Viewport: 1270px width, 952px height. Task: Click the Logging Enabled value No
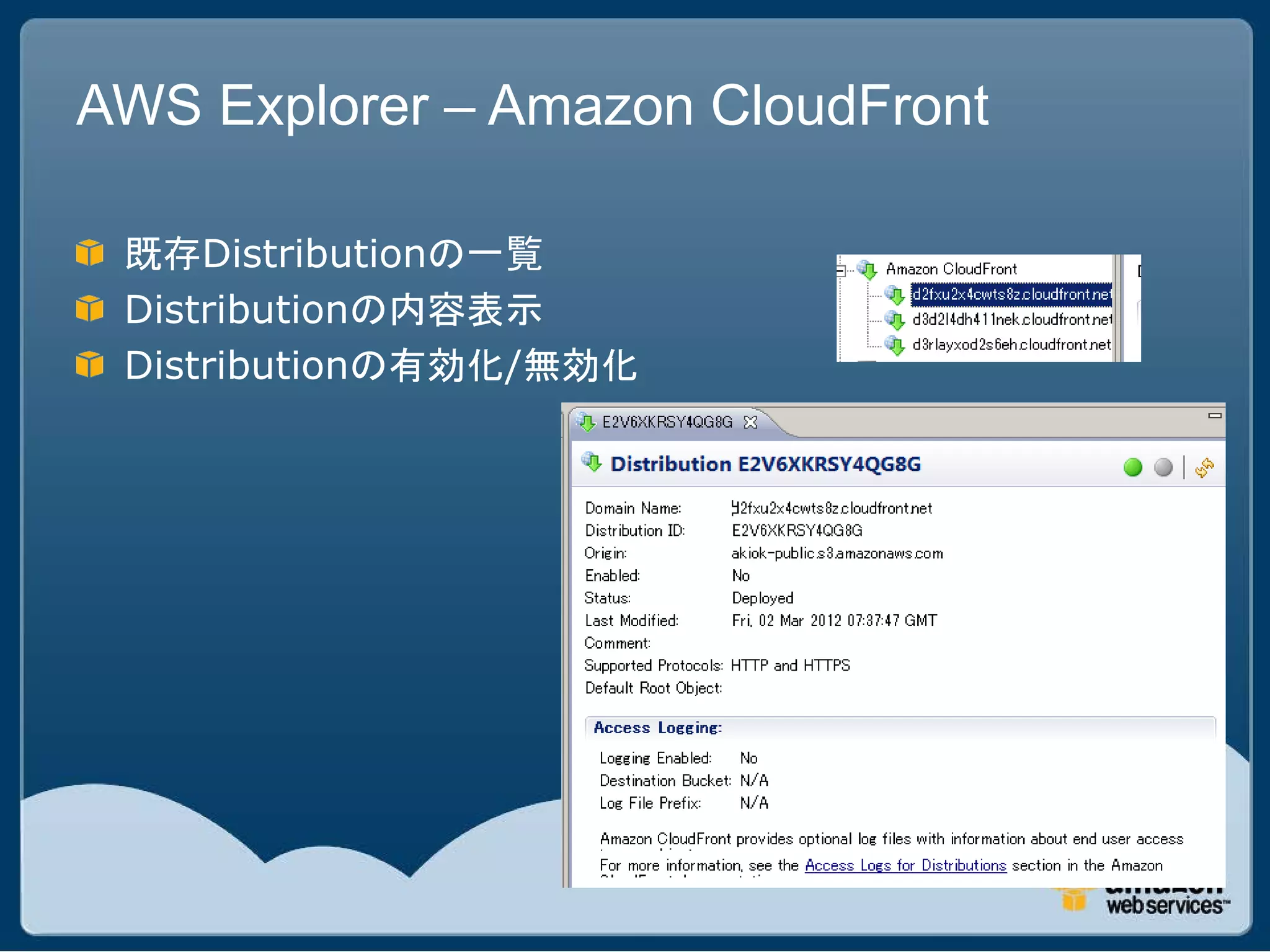click(x=749, y=758)
